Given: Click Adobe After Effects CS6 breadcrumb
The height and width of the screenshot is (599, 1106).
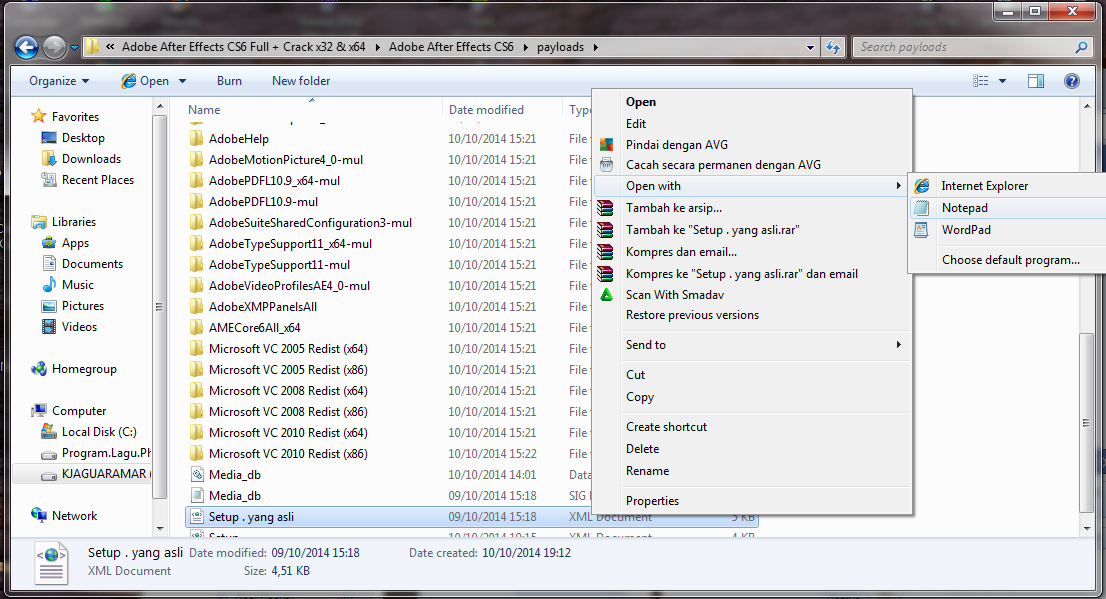Looking at the screenshot, I should click(x=451, y=47).
